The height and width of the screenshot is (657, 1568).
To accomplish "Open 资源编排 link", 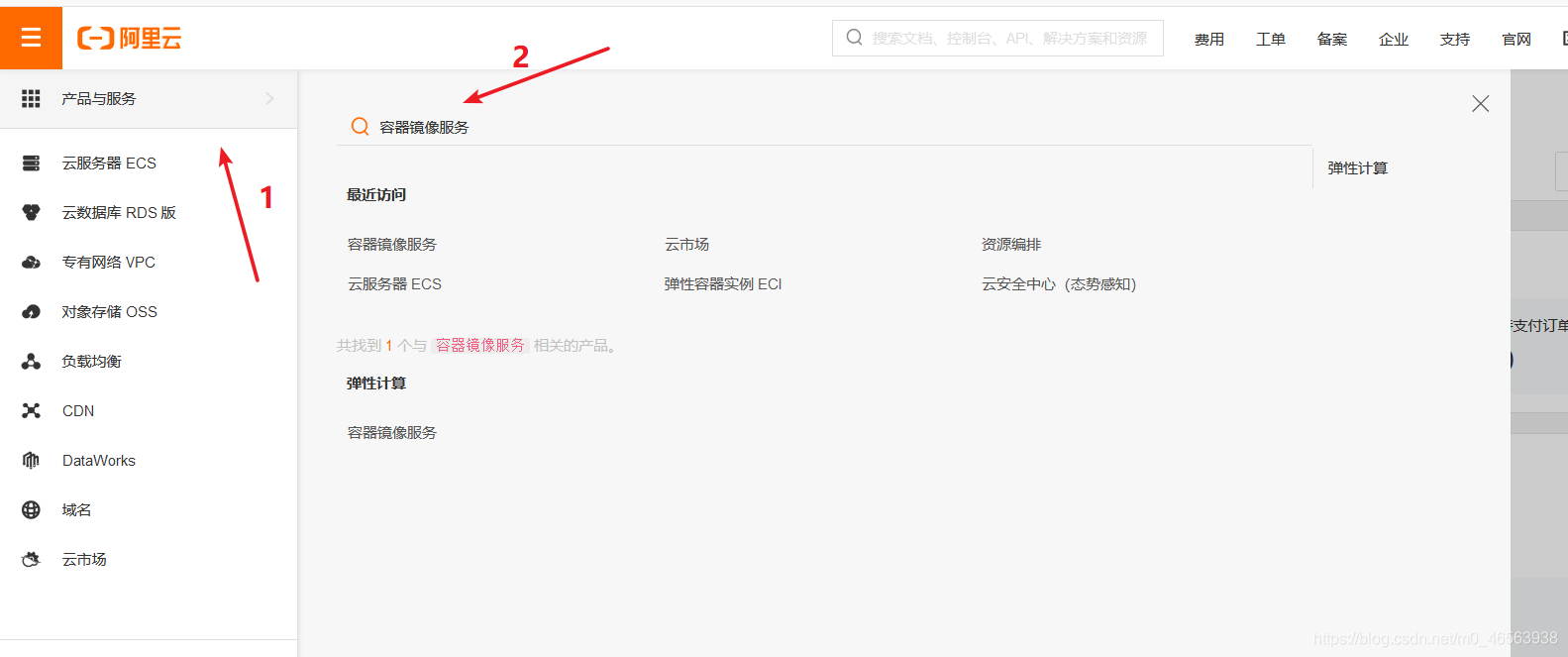I will [x=1011, y=244].
